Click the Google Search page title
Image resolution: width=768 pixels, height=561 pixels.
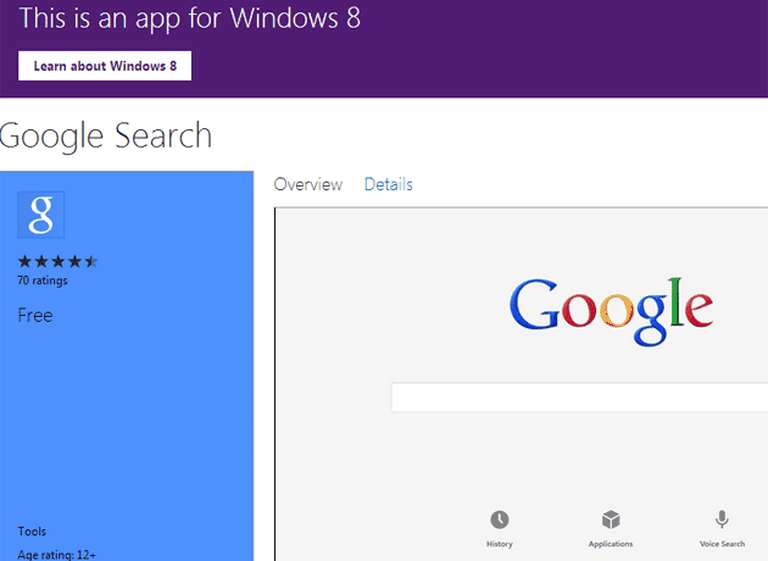(x=105, y=135)
